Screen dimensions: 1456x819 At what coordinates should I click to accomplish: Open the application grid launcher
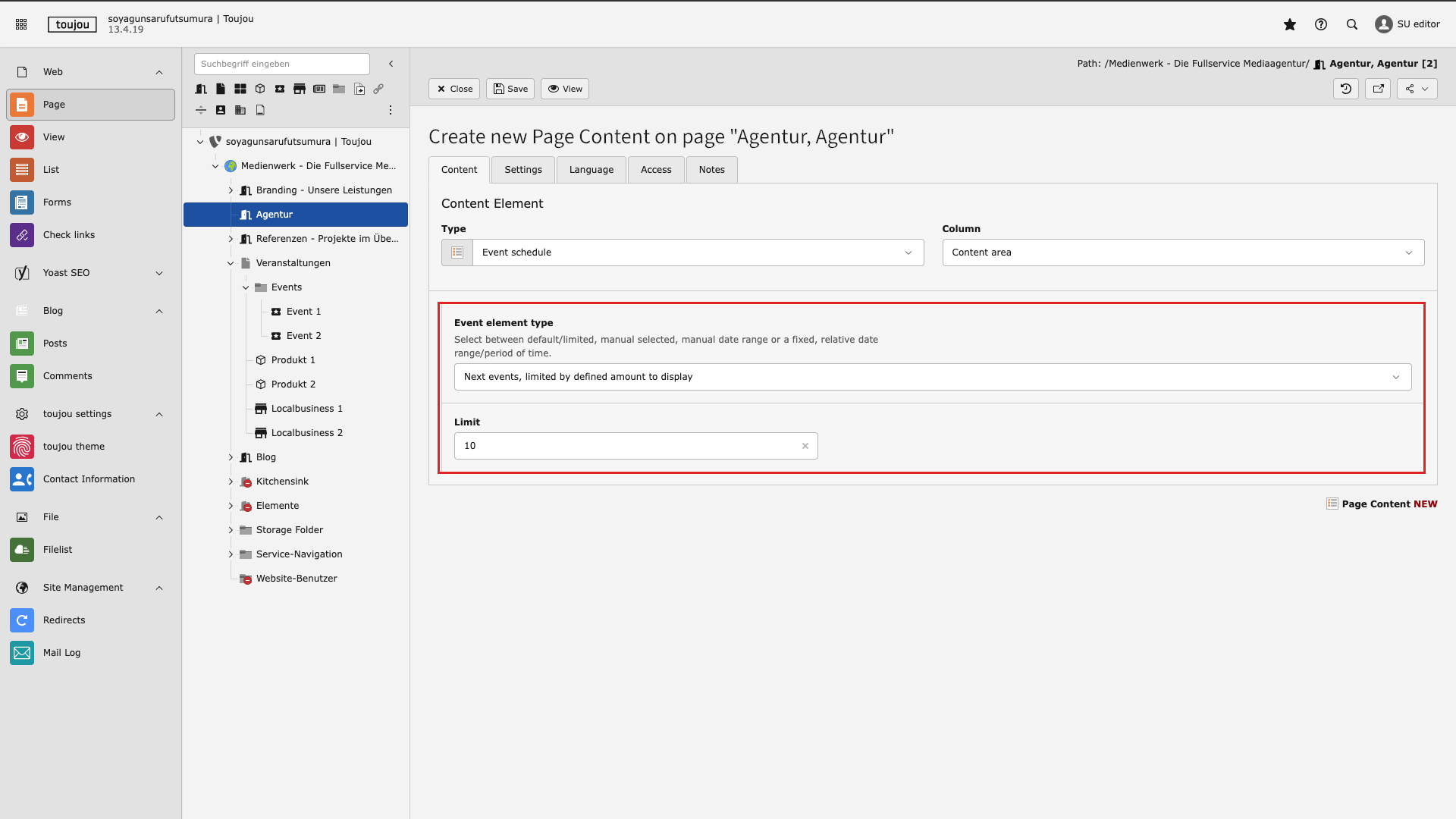(x=21, y=24)
